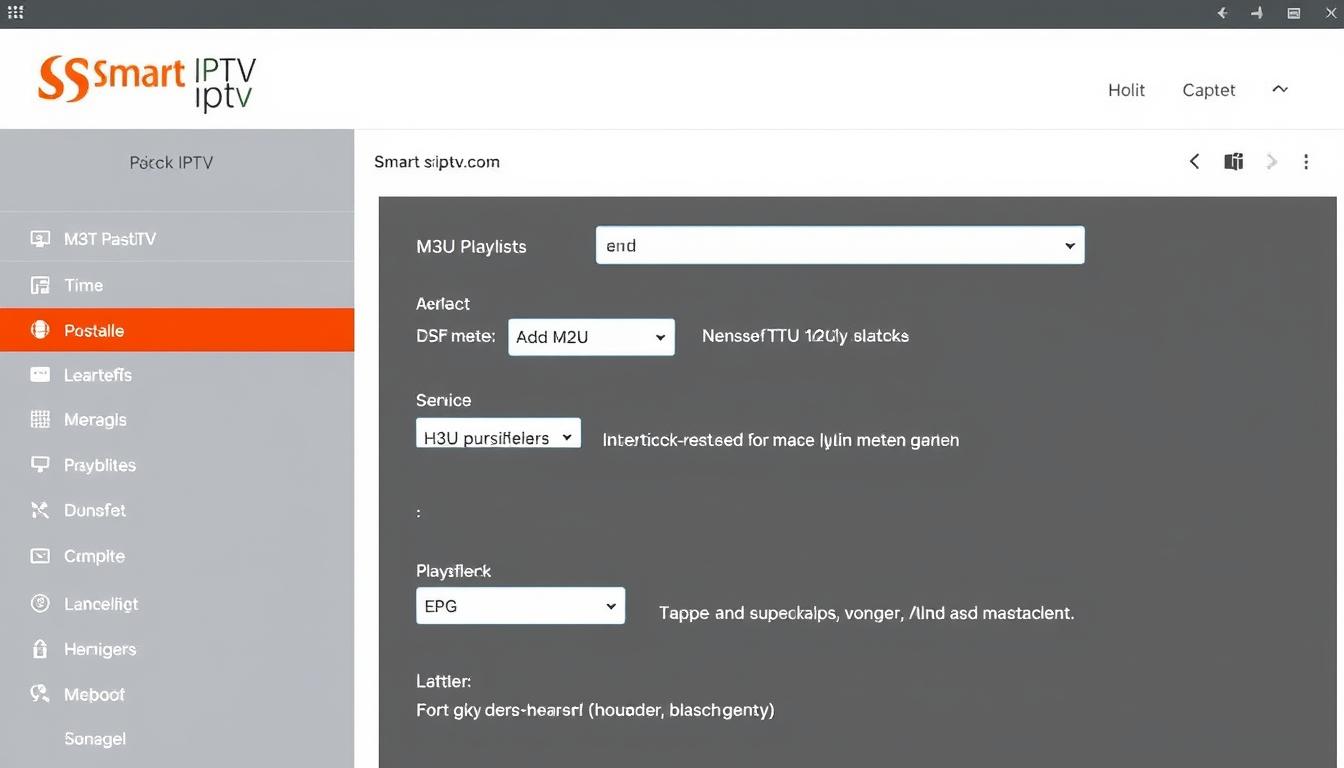Click the Postalle globe icon

(40, 330)
